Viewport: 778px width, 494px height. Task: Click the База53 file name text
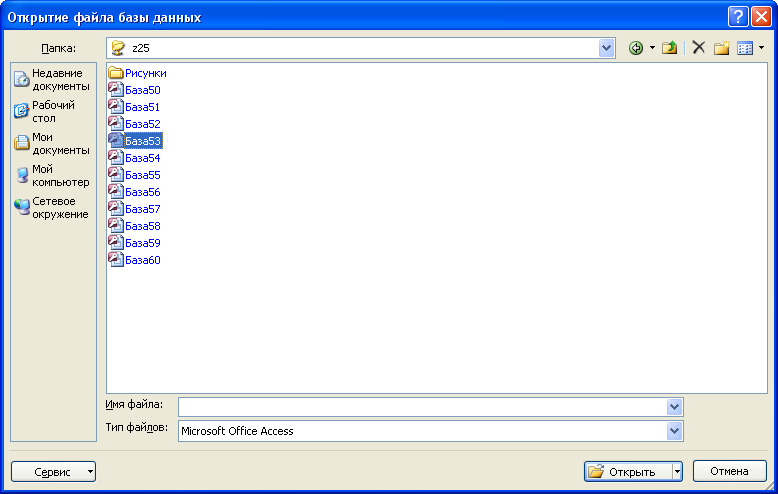pyautogui.click(x=143, y=141)
